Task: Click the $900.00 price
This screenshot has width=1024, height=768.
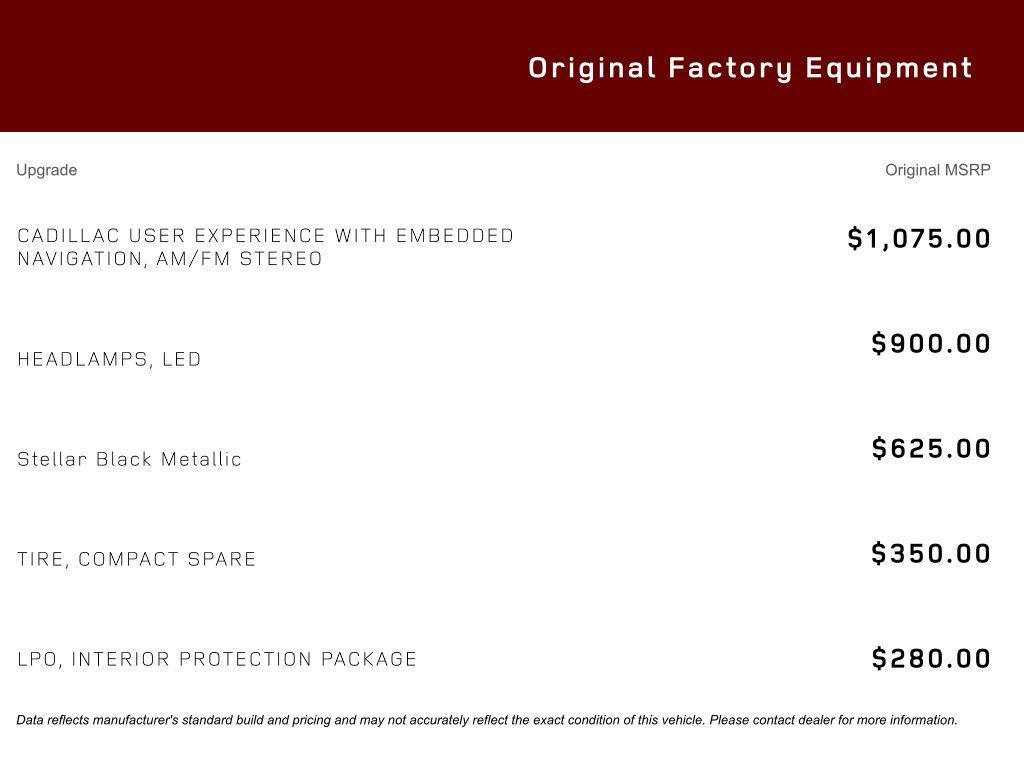Action: (x=931, y=344)
